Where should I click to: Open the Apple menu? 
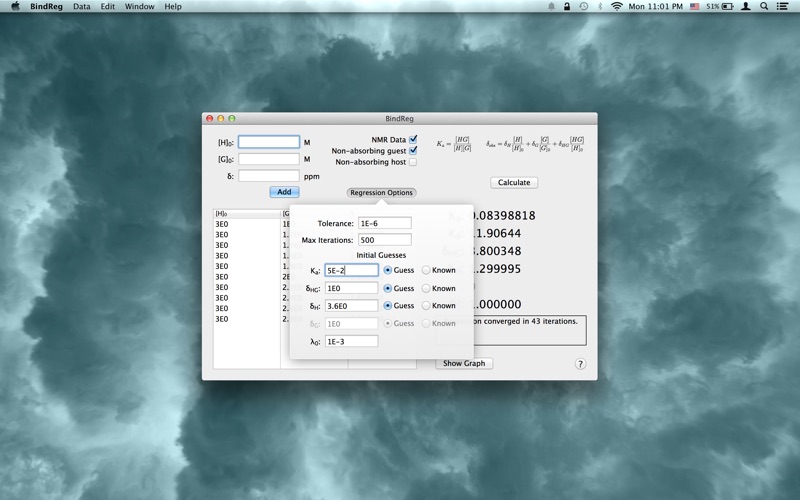(15, 6)
